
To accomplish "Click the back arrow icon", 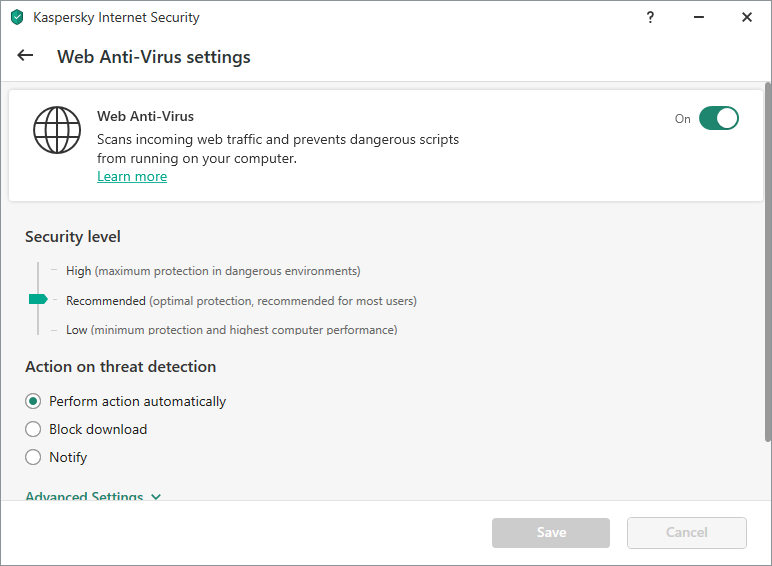I will 25,56.
